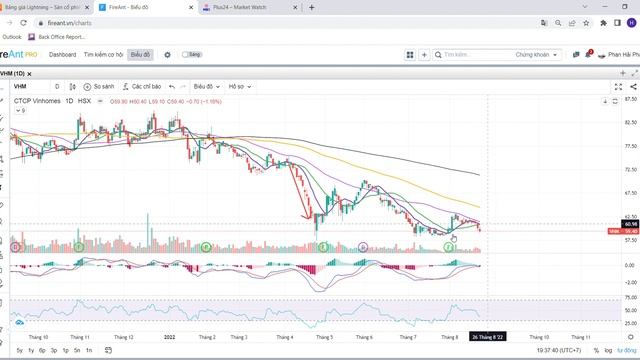Open the FireAnt settings gear
The image size is (640, 360).
[x=167, y=55]
